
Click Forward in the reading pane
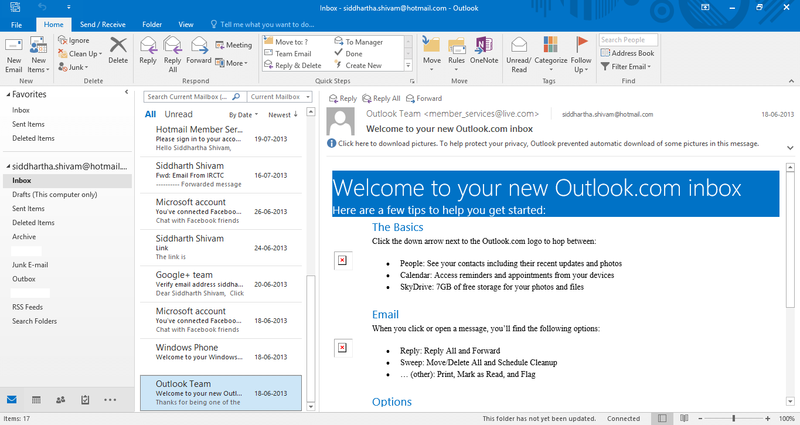[x=423, y=98]
